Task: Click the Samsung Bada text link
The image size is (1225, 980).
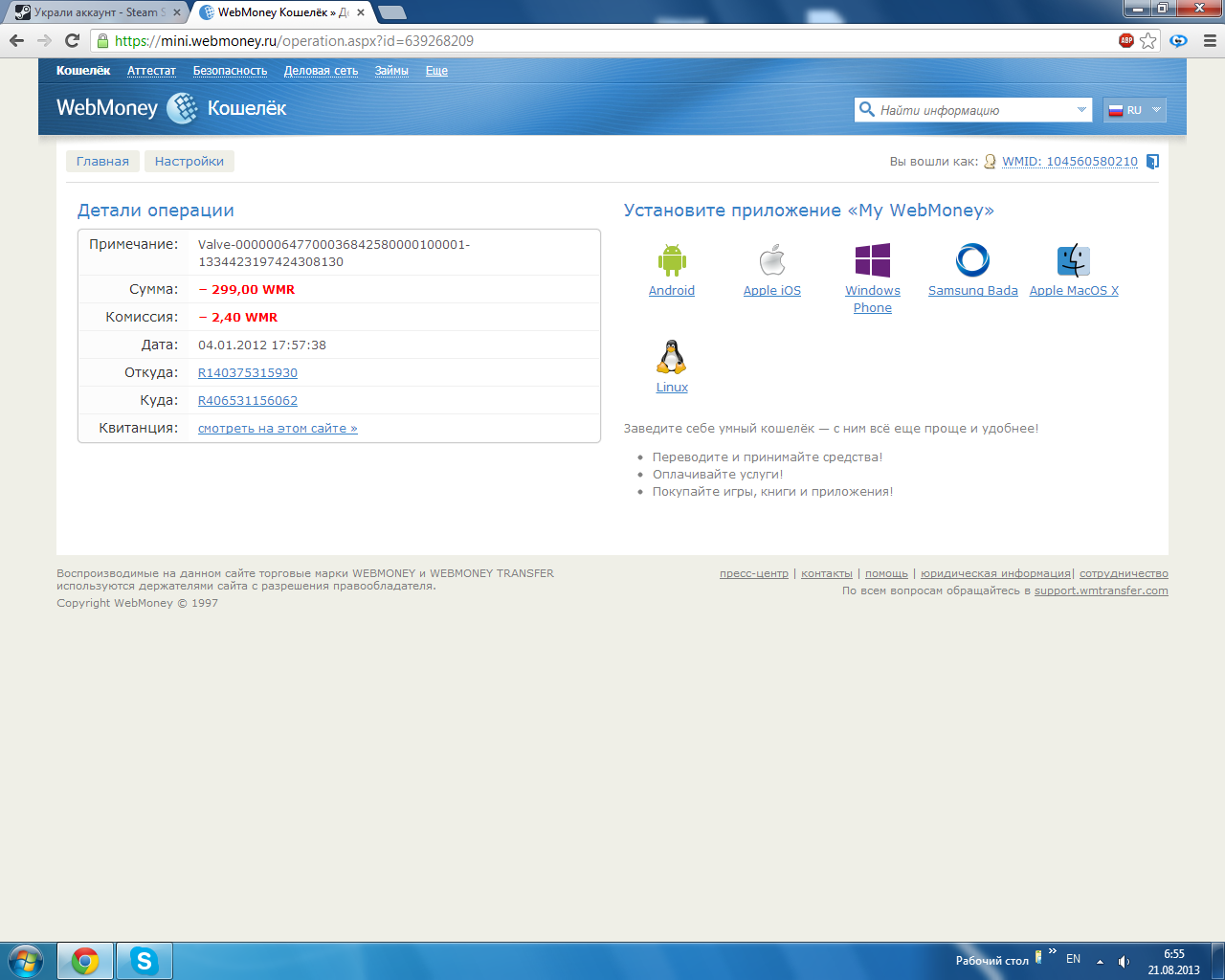Action: (x=973, y=291)
